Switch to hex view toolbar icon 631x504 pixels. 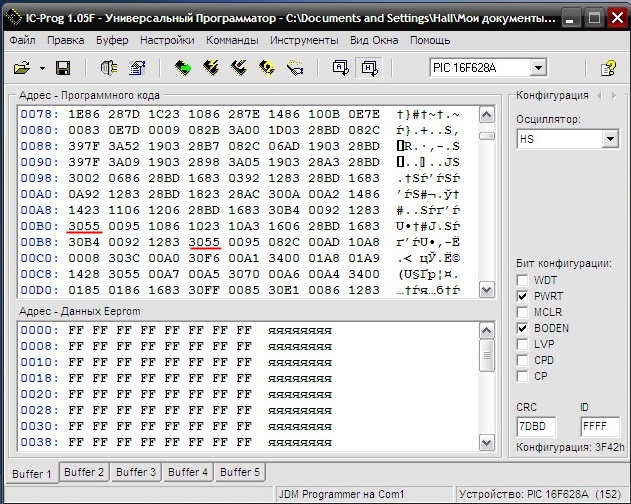[368, 68]
